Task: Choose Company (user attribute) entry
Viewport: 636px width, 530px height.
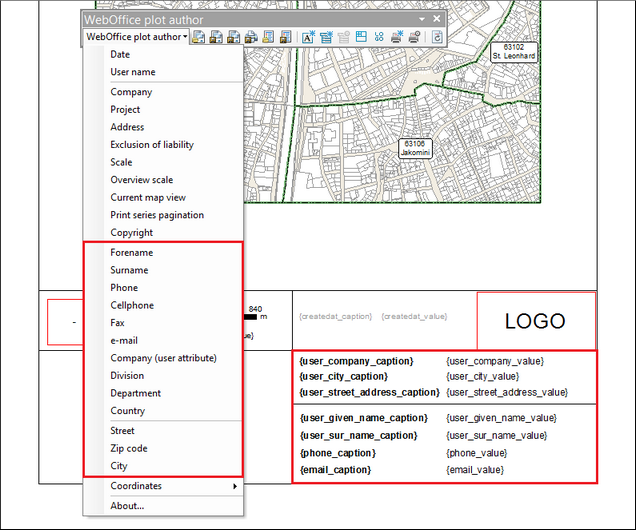Action: [163, 358]
